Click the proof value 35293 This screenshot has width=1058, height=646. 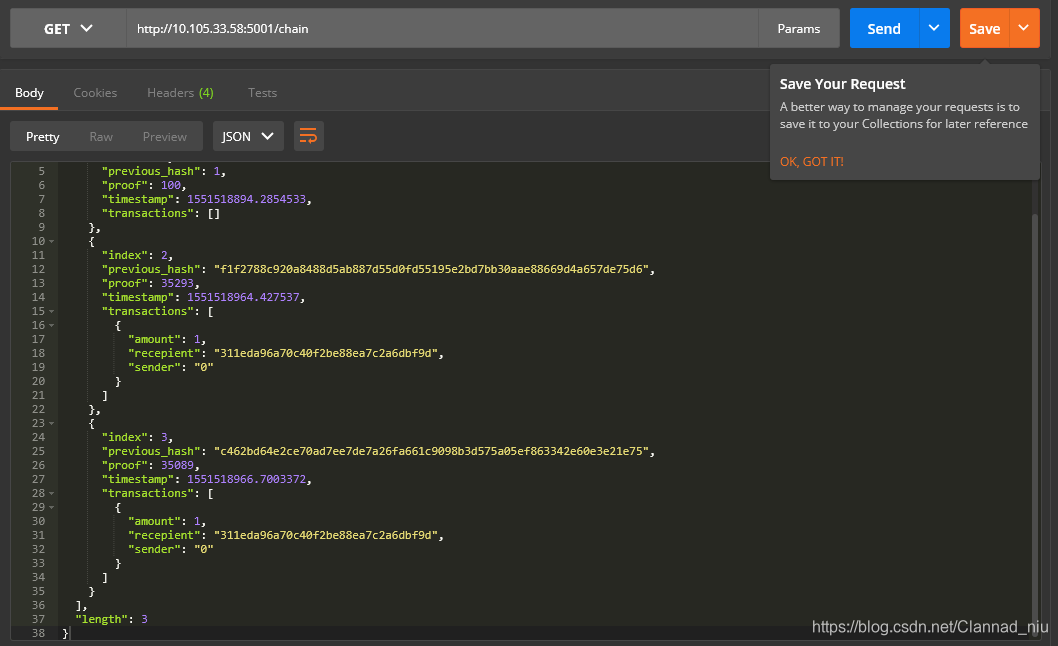coord(177,284)
